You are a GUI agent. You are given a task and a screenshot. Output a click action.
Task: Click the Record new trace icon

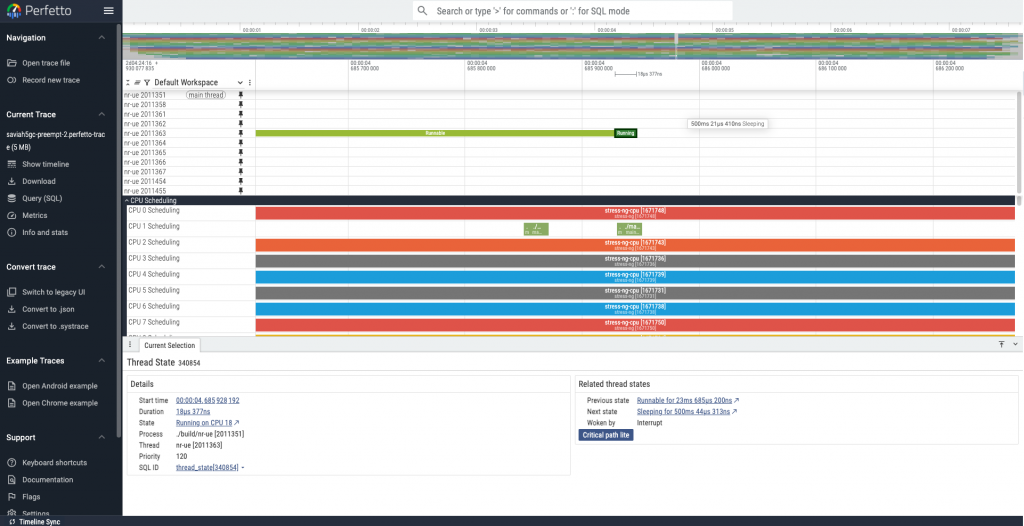click(12, 80)
